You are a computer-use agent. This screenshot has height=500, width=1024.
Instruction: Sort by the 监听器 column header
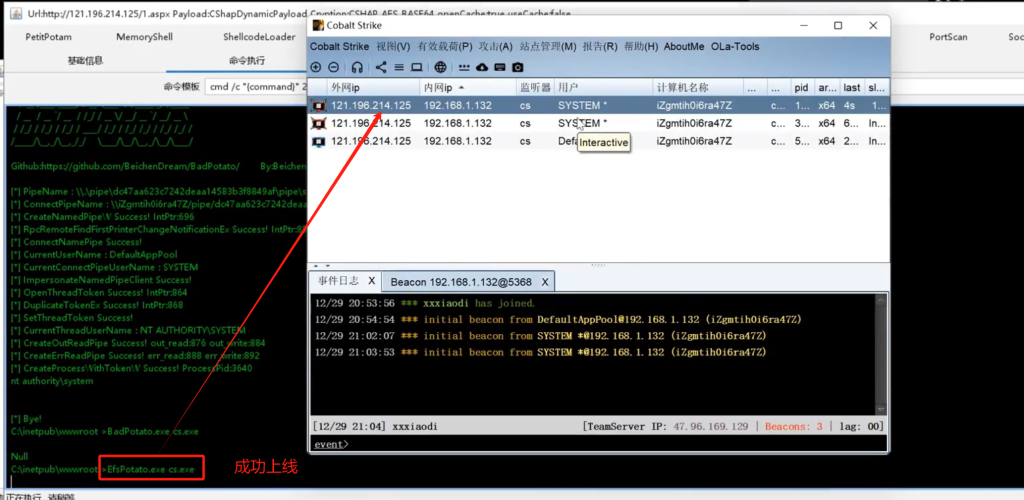click(536, 87)
